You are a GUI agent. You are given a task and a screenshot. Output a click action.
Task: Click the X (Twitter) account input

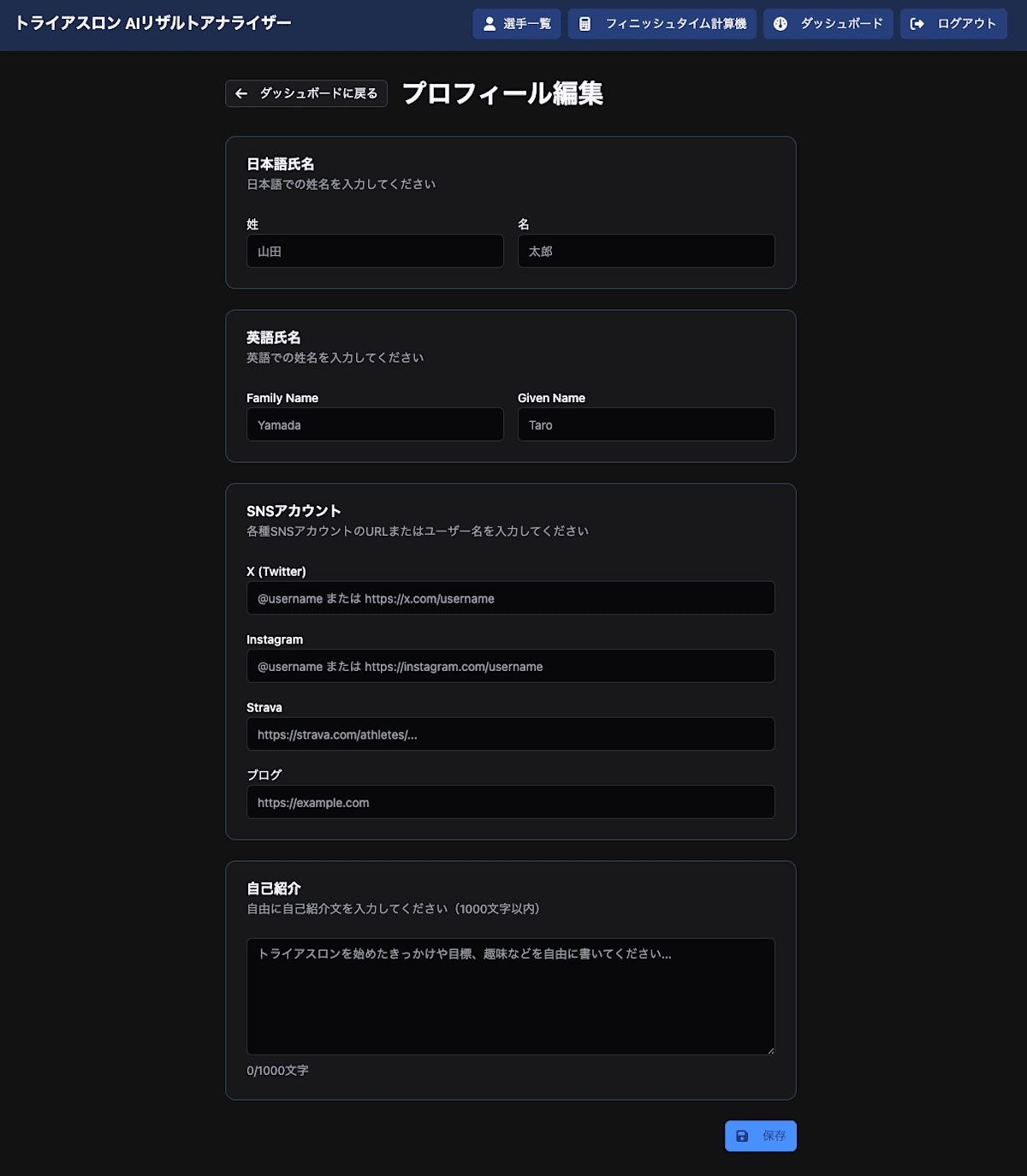coord(511,598)
